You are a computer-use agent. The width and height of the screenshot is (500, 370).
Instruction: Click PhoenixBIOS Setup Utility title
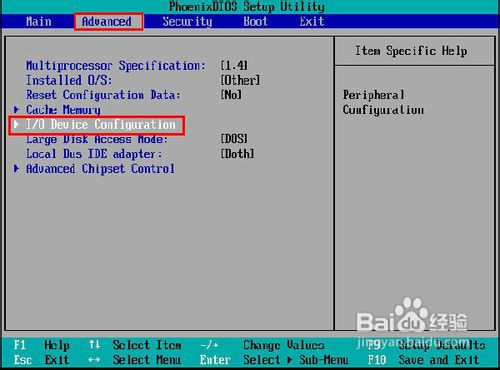247,7
